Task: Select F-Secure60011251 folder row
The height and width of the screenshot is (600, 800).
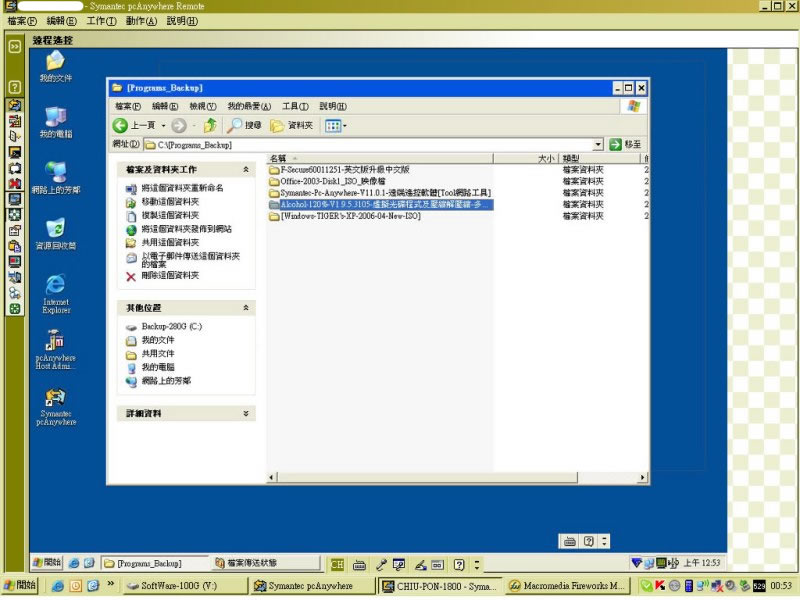Action: pos(339,169)
